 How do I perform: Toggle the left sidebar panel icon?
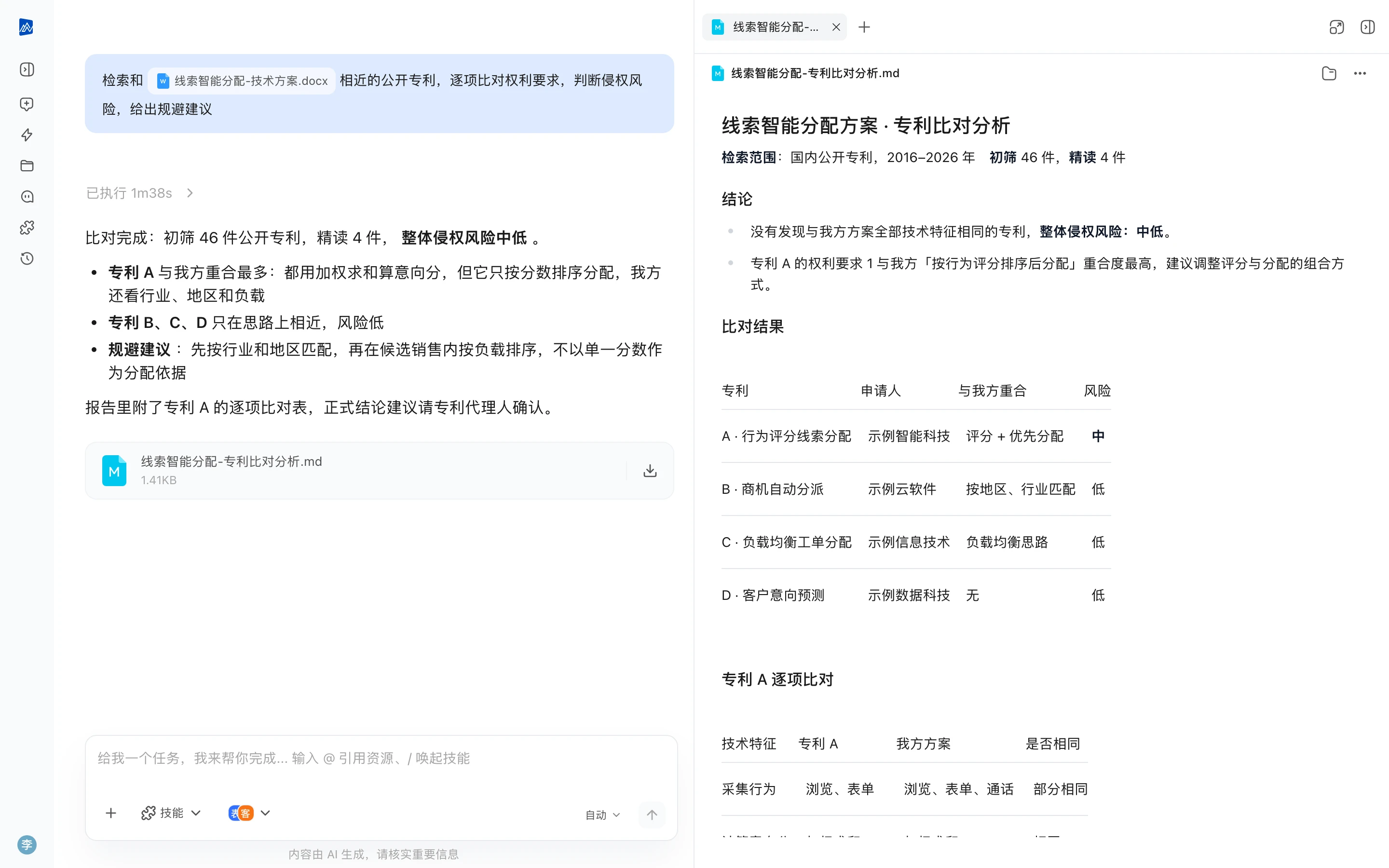[x=27, y=69]
